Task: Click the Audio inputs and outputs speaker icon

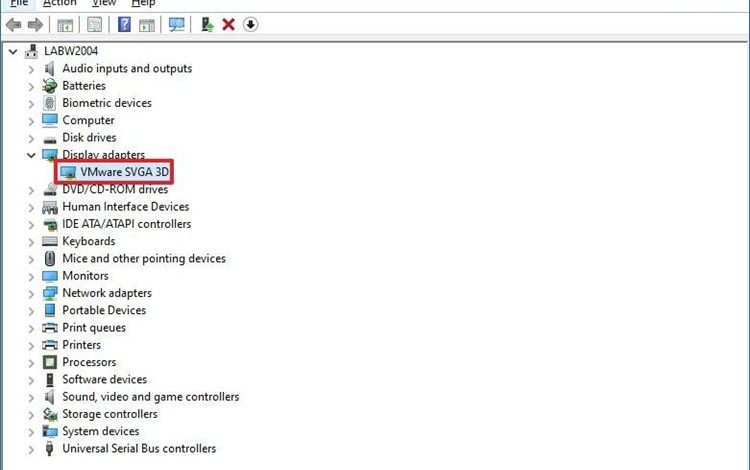Action: tap(49, 68)
